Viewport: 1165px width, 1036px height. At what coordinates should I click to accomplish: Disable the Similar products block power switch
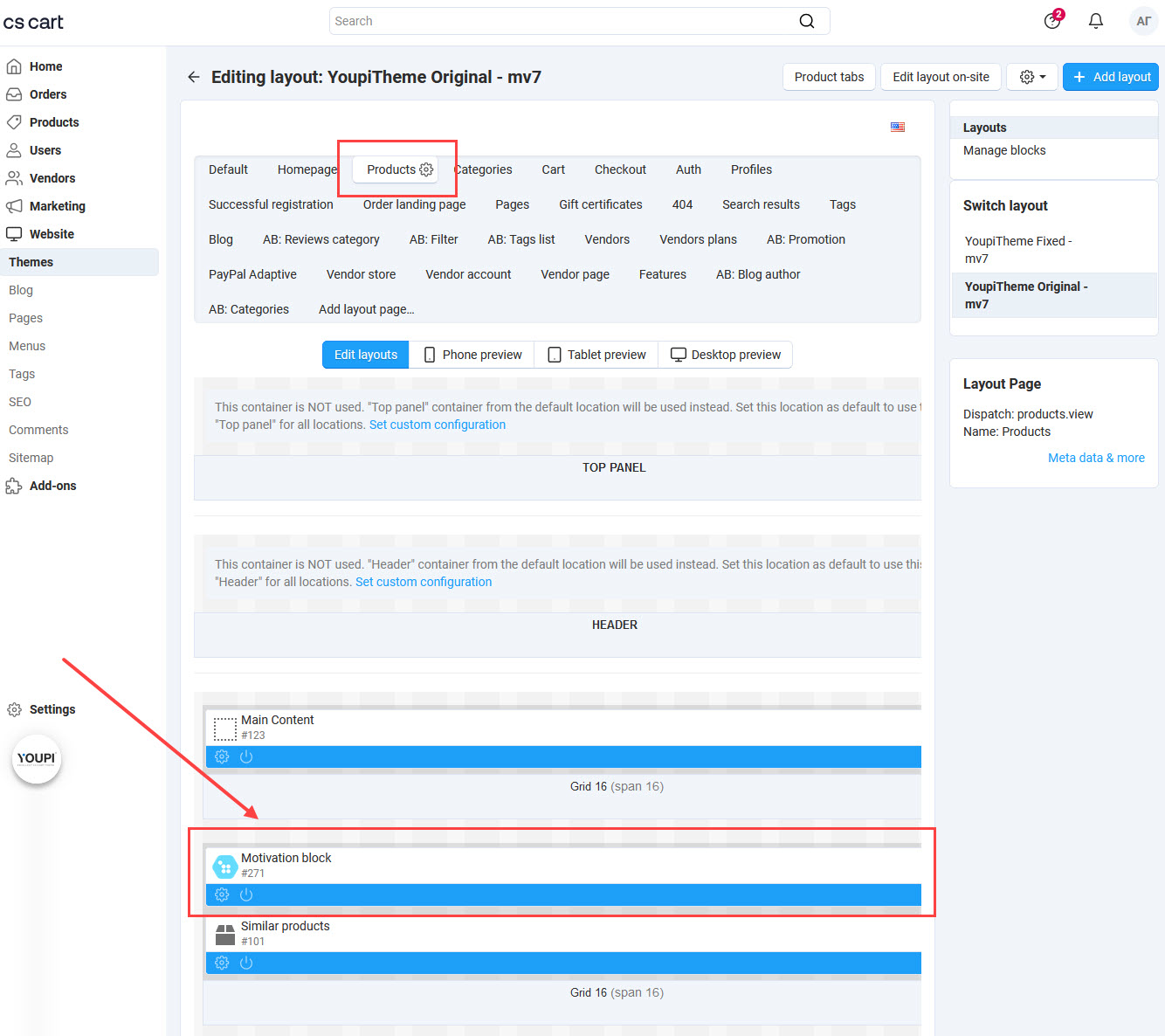(246, 963)
